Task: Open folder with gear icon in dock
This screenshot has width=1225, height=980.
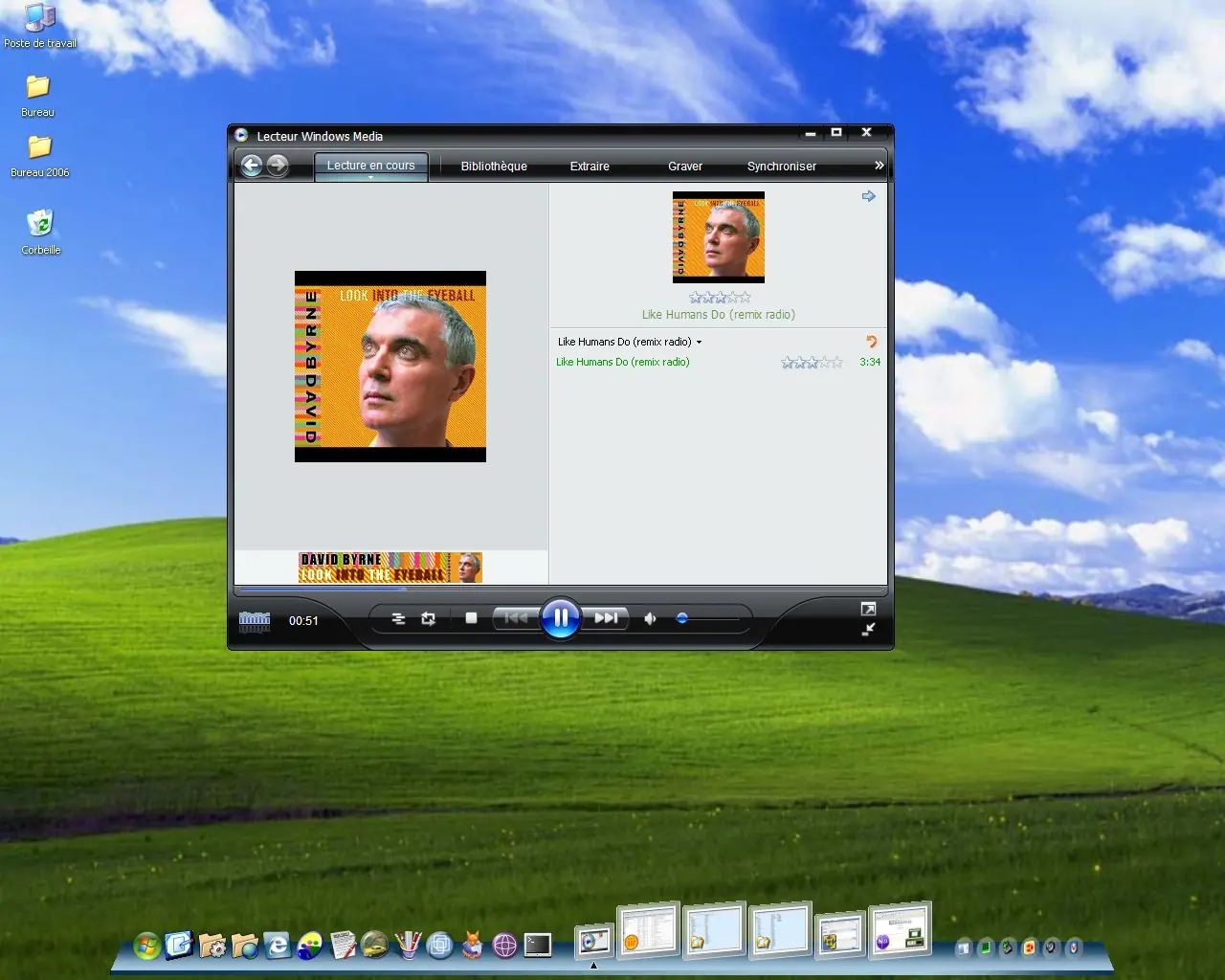Action: tap(212, 947)
